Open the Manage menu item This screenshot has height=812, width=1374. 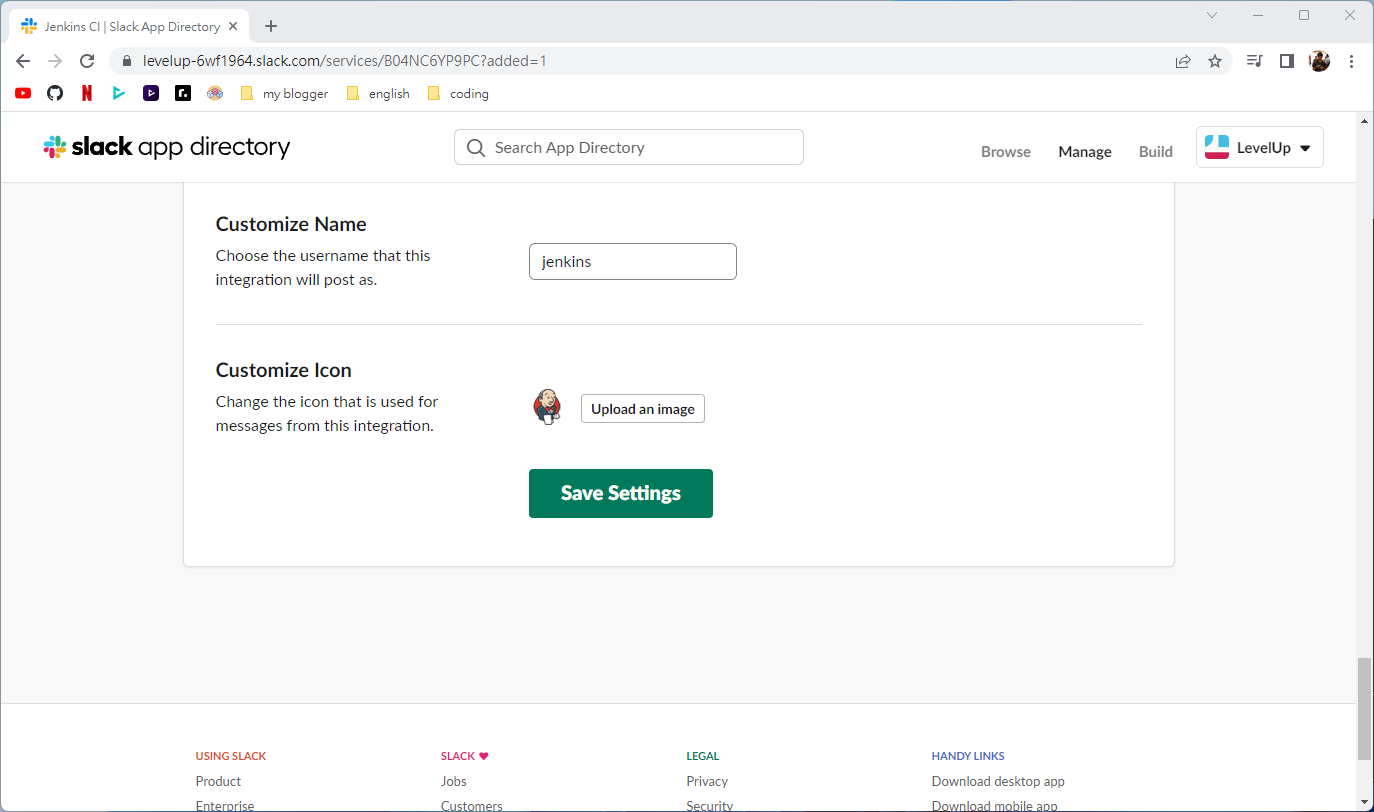[x=1085, y=151]
